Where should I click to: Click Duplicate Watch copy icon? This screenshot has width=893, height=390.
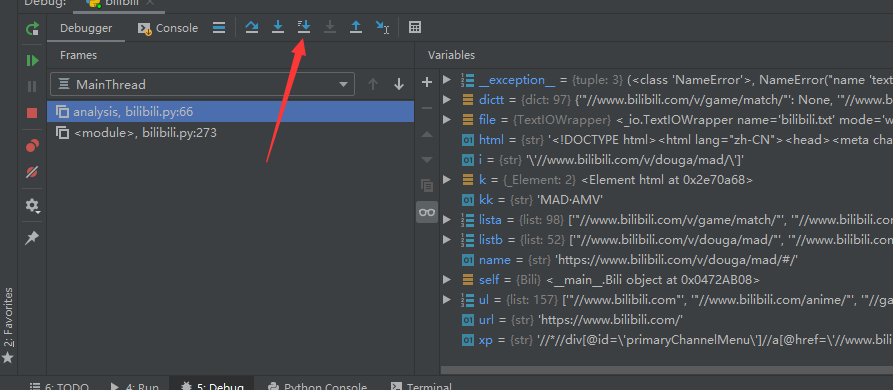427,186
